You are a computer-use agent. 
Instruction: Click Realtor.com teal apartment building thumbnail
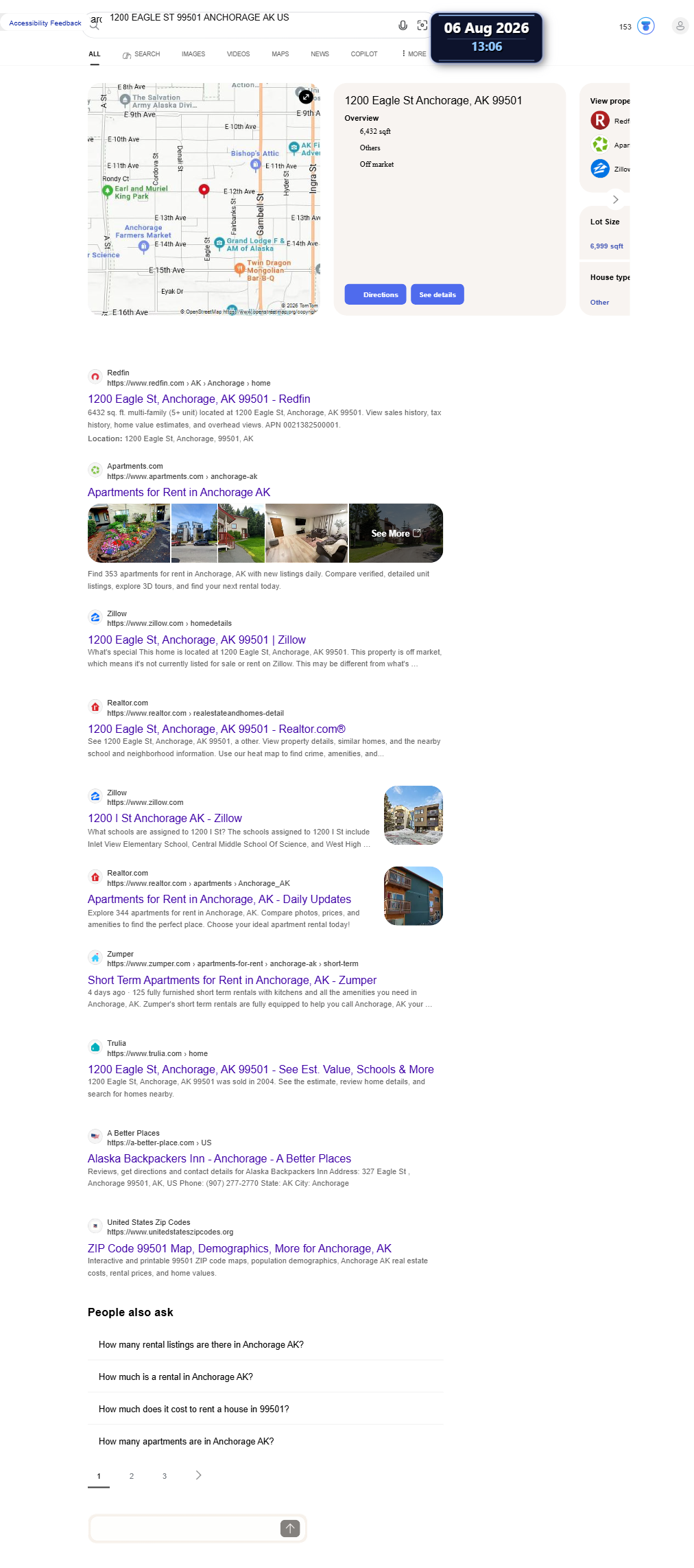point(414,896)
